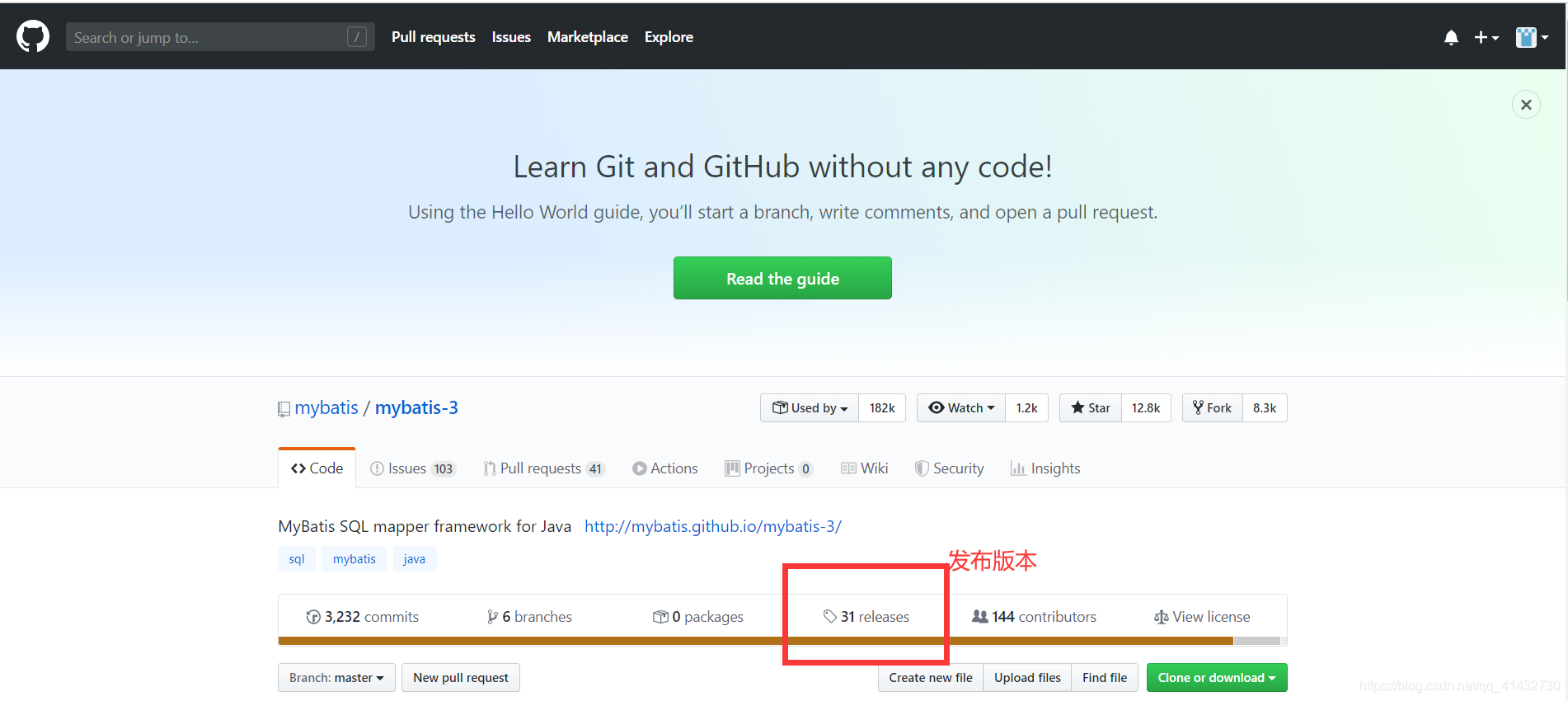The width and height of the screenshot is (1568, 701).
Task: Expand the Watch dropdown
Action: [961, 407]
